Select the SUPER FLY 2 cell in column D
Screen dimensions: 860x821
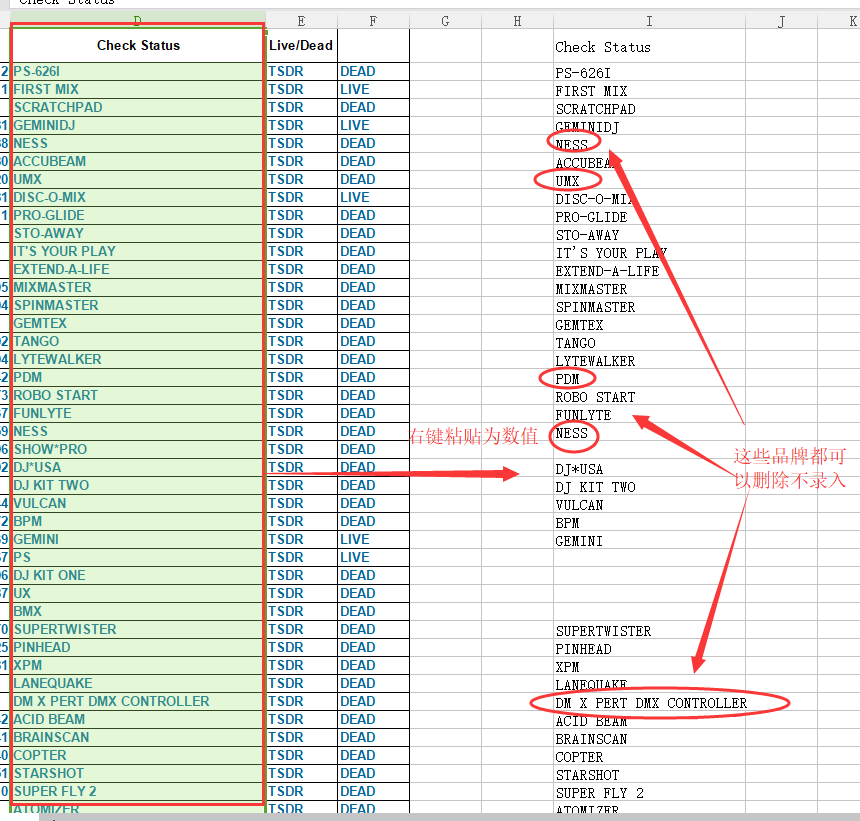138,791
